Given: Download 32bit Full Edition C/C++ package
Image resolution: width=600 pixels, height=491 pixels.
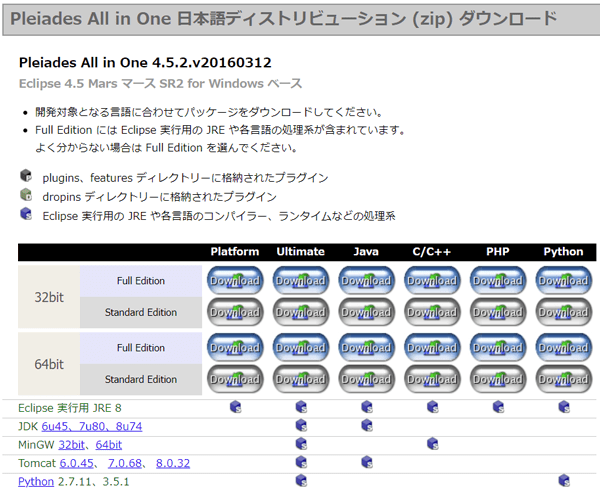Looking at the screenshot, I should coord(432,281).
